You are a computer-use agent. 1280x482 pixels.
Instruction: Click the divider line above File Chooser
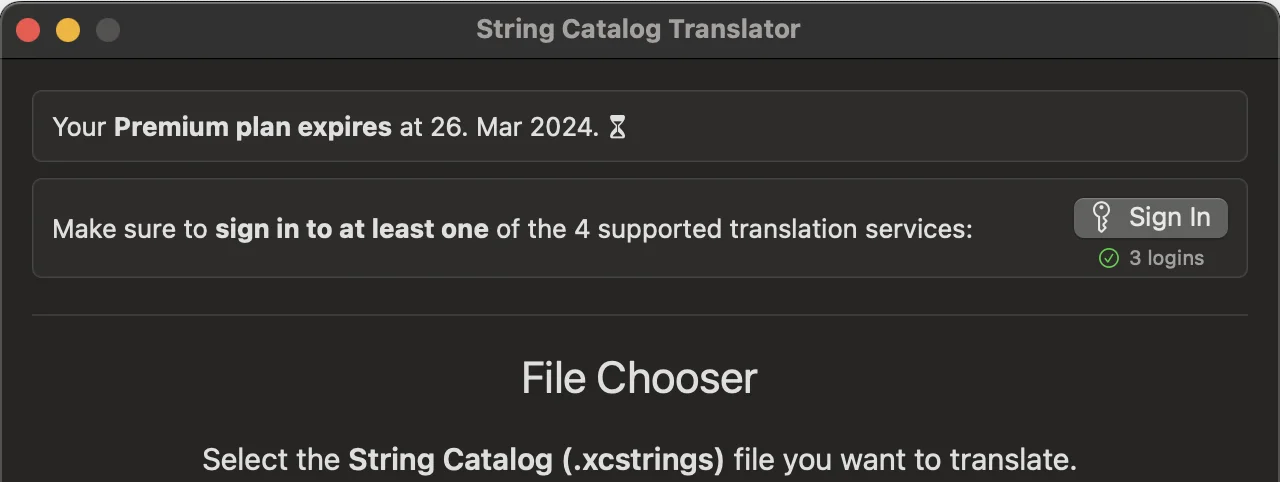click(640, 315)
